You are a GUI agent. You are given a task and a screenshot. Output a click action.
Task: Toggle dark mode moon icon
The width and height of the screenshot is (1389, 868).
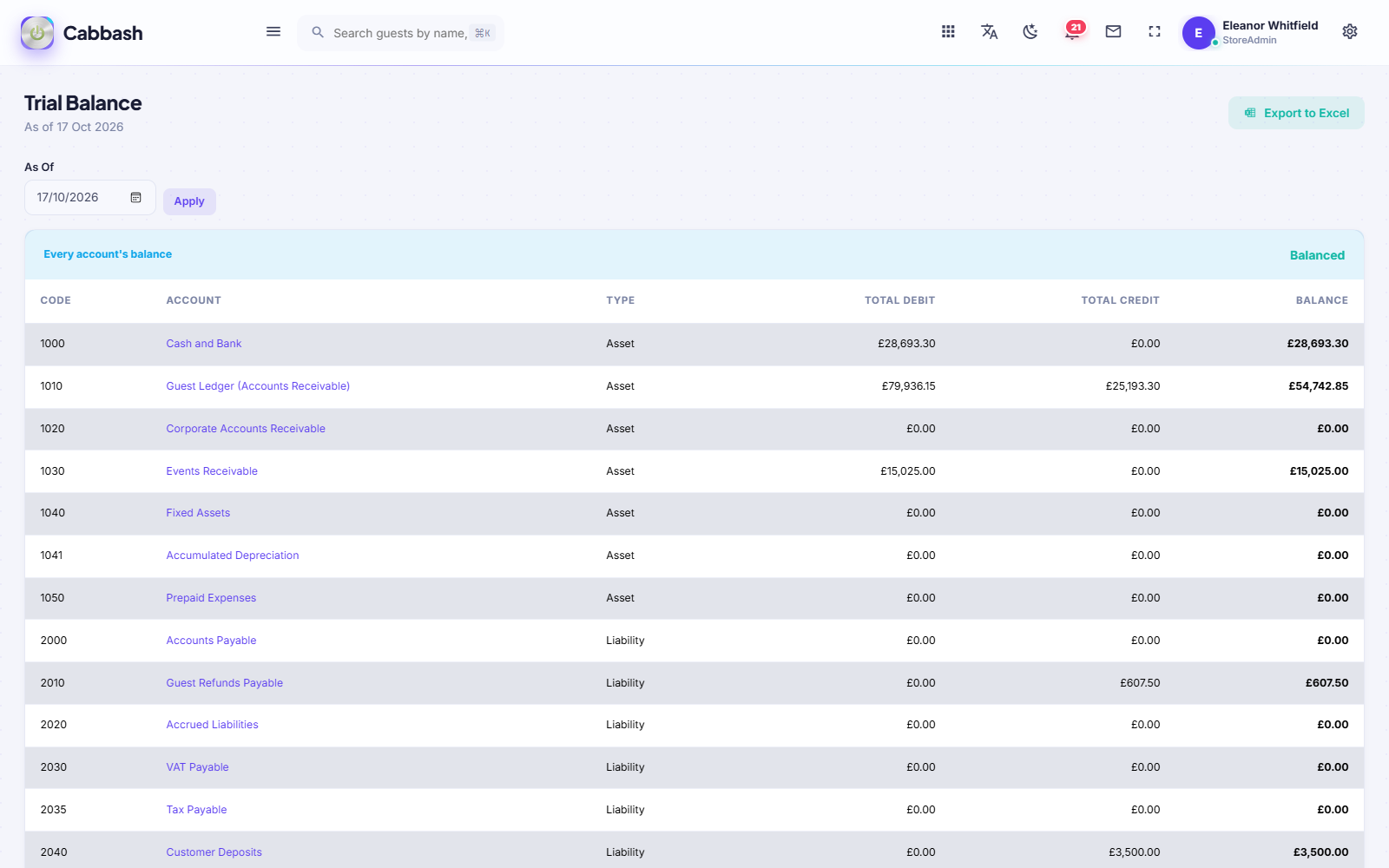click(x=1030, y=32)
